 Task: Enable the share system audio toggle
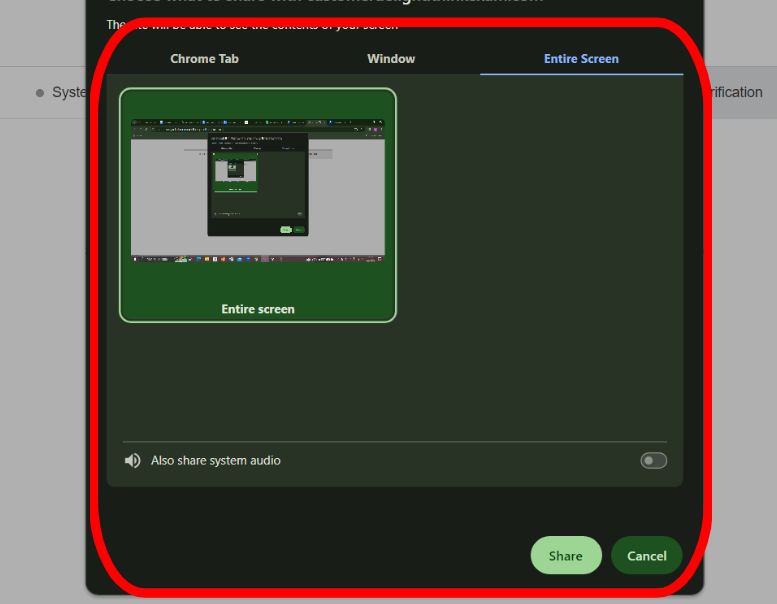[x=653, y=461]
